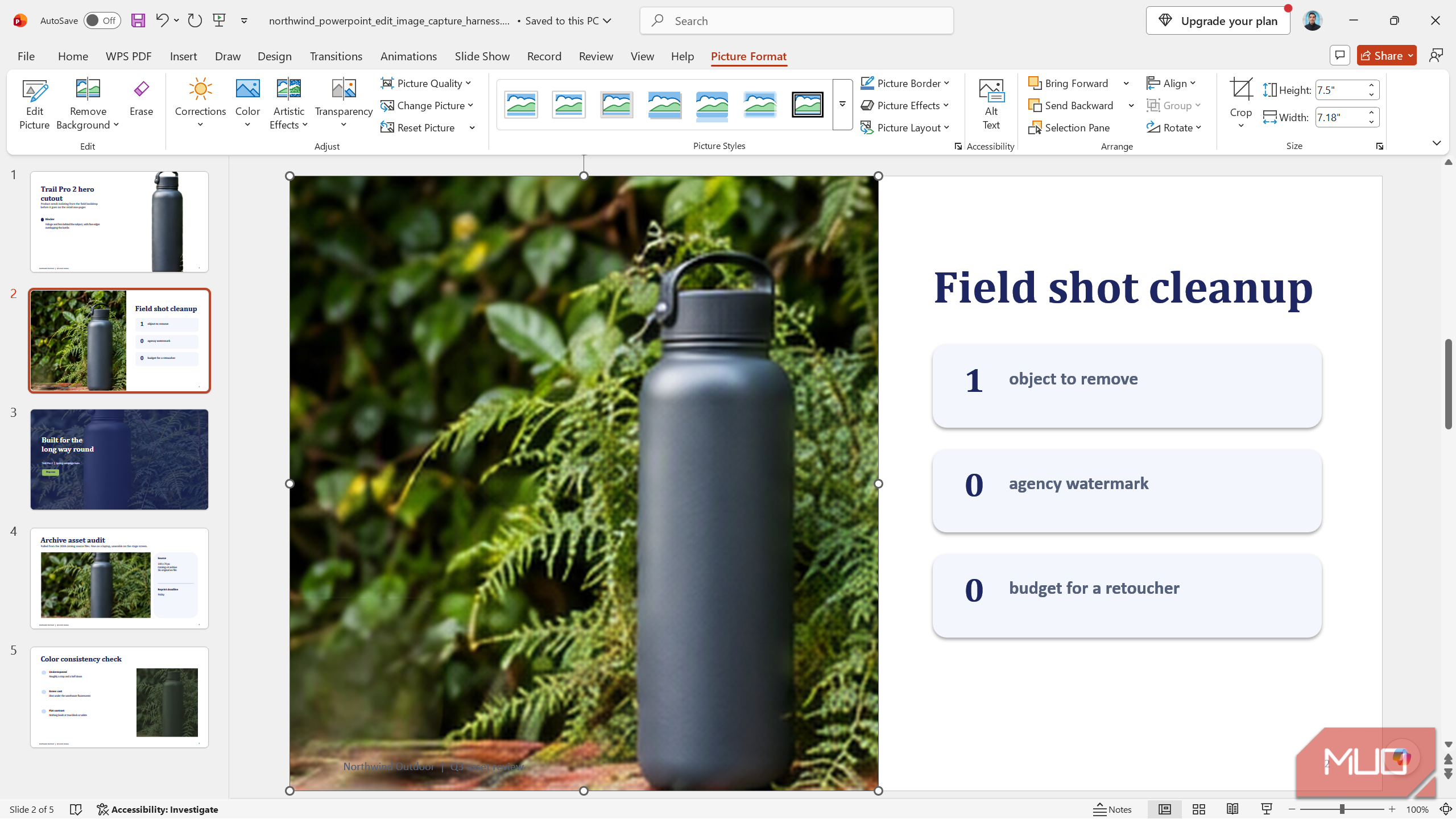Open the Align dropdown
The width and height of the screenshot is (1456, 819).
tap(1172, 83)
